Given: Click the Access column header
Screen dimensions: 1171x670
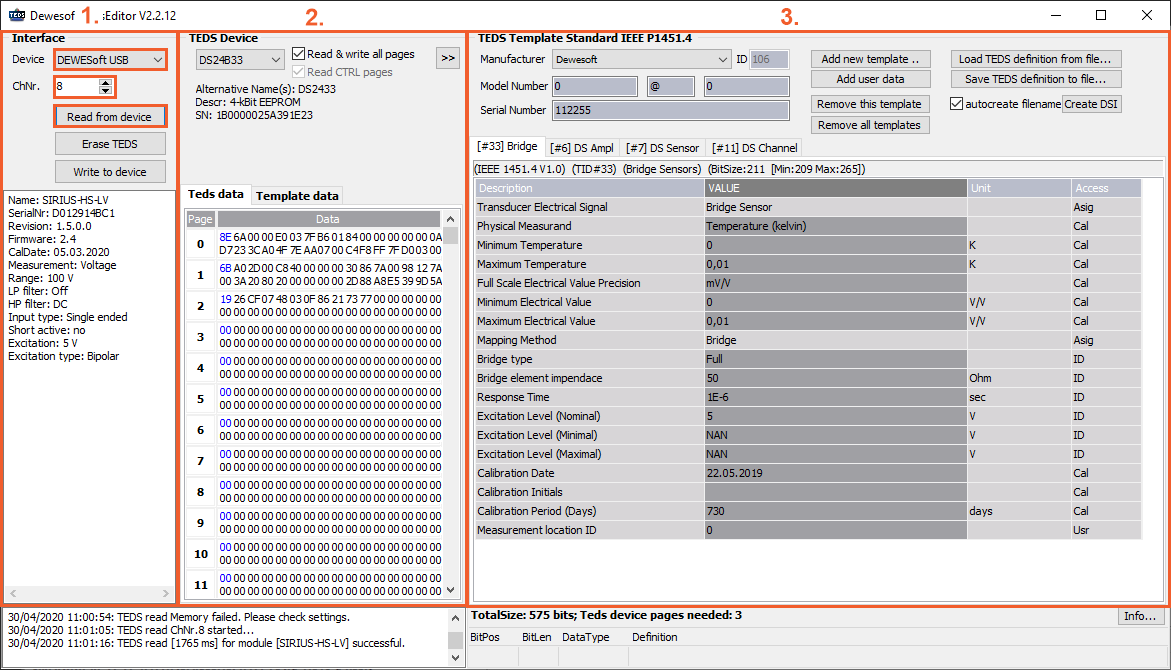Looking at the screenshot, I should click(1105, 188).
